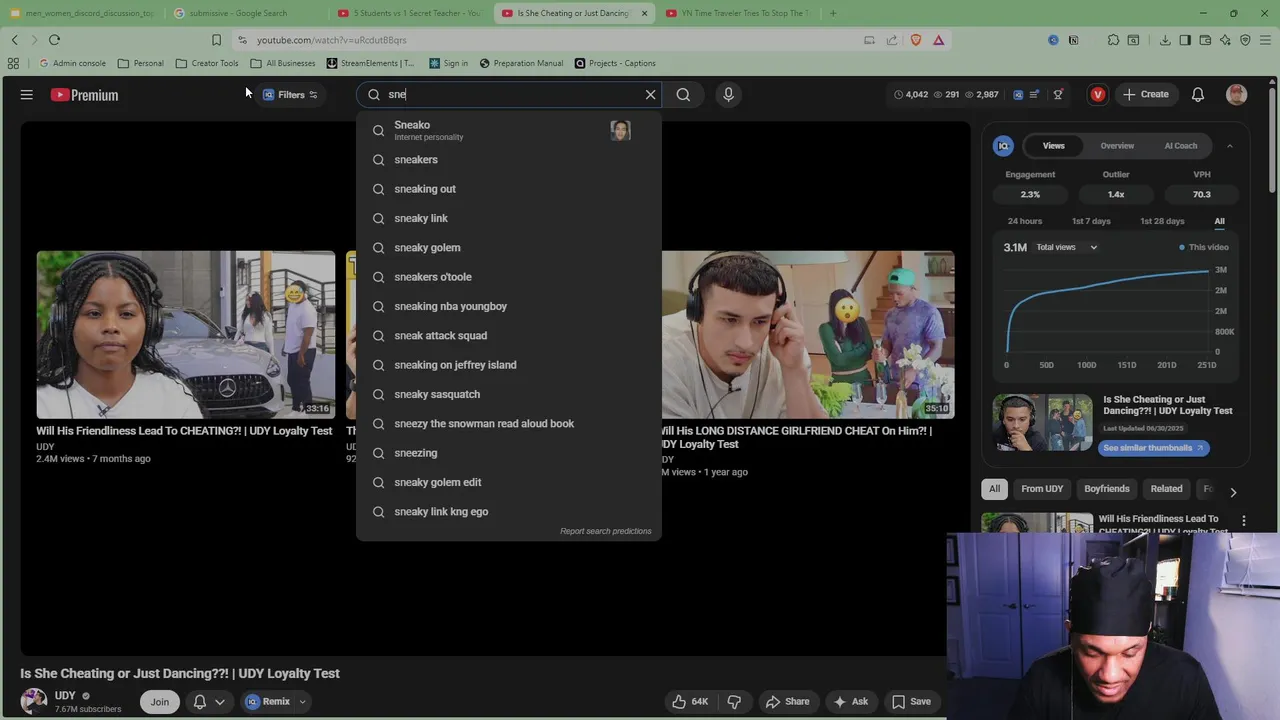Choose the Sneako search suggestion
This screenshot has width=1280, height=720.
tap(508, 130)
